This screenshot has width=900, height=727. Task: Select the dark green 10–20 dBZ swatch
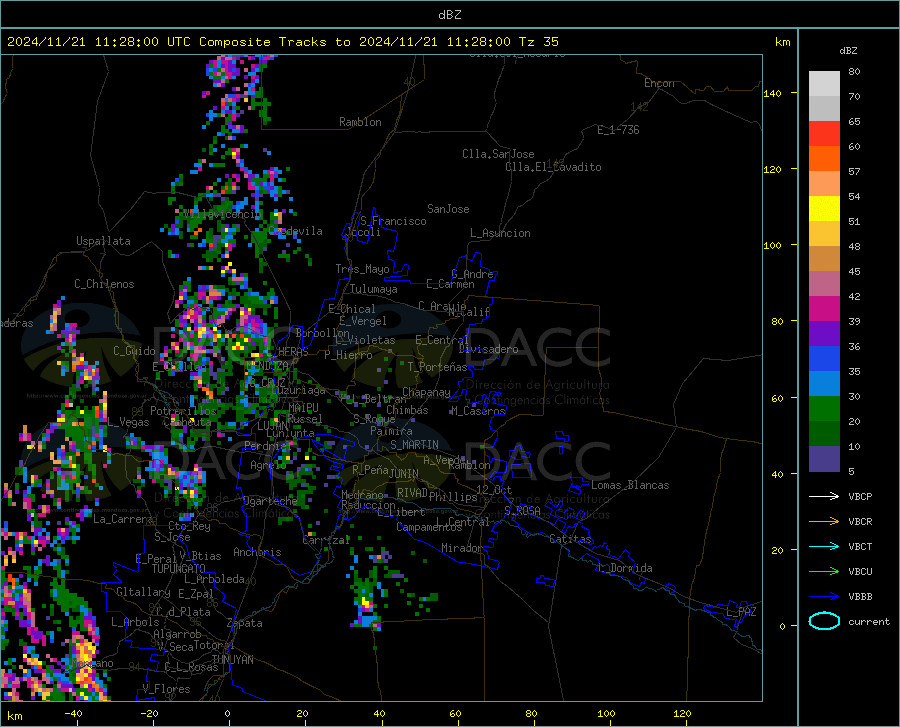pos(824,434)
